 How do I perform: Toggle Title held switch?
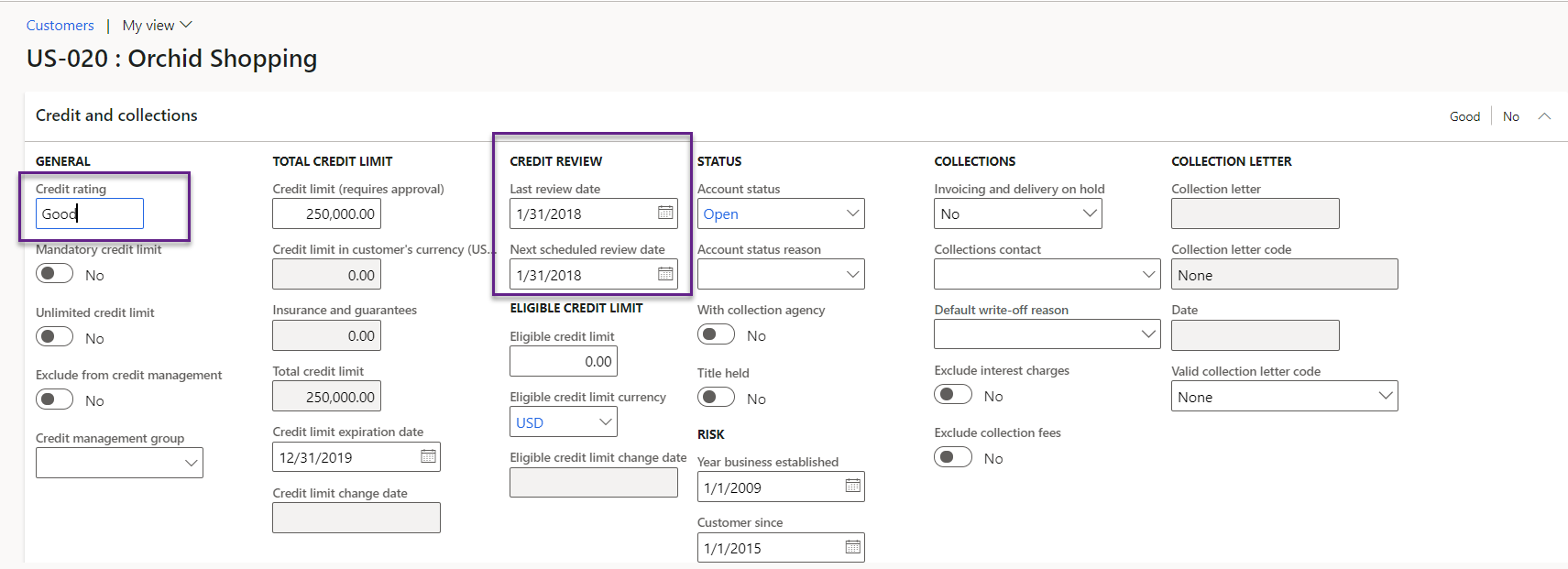click(x=717, y=398)
